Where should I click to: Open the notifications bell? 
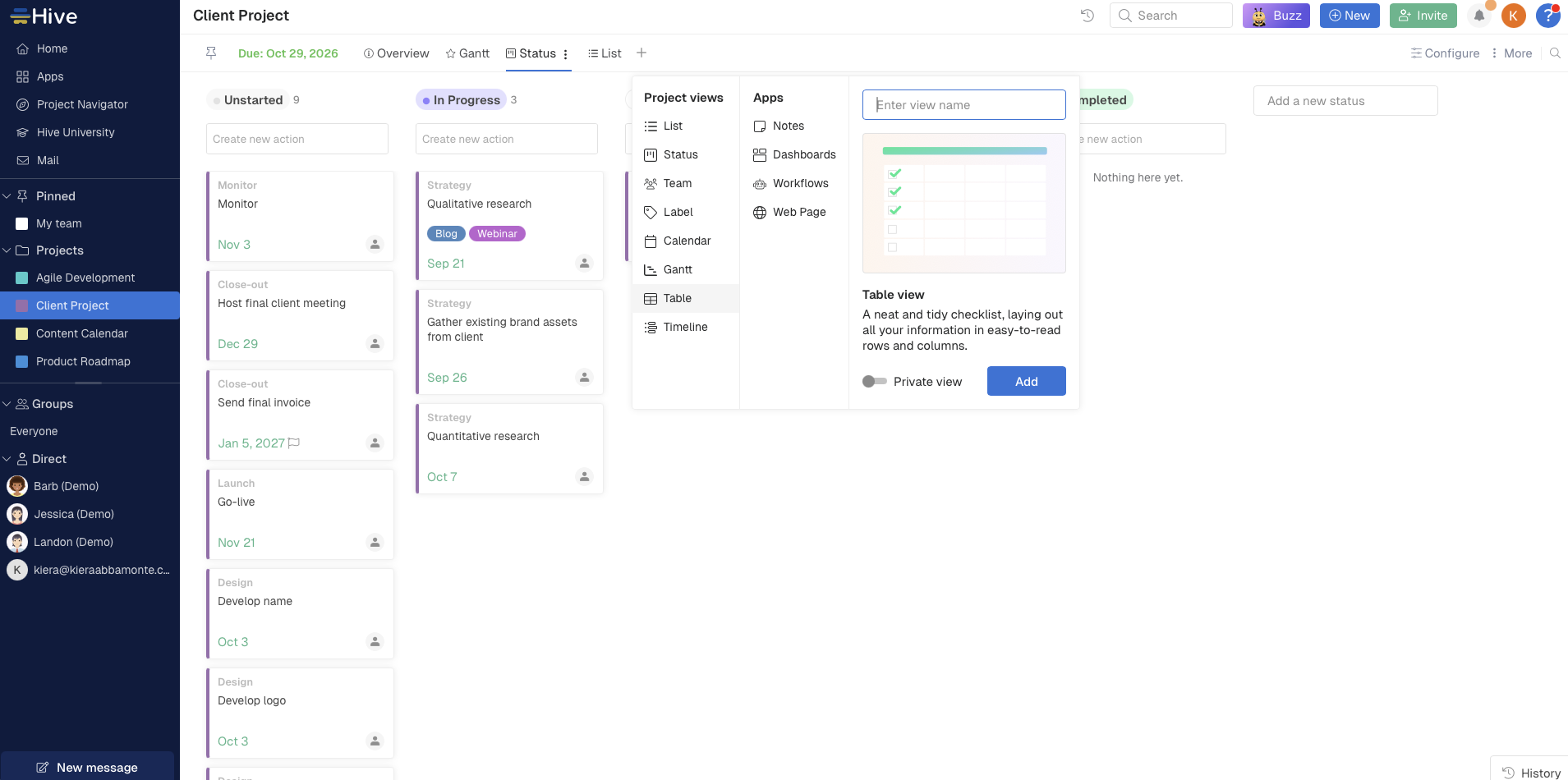point(1479,16)
